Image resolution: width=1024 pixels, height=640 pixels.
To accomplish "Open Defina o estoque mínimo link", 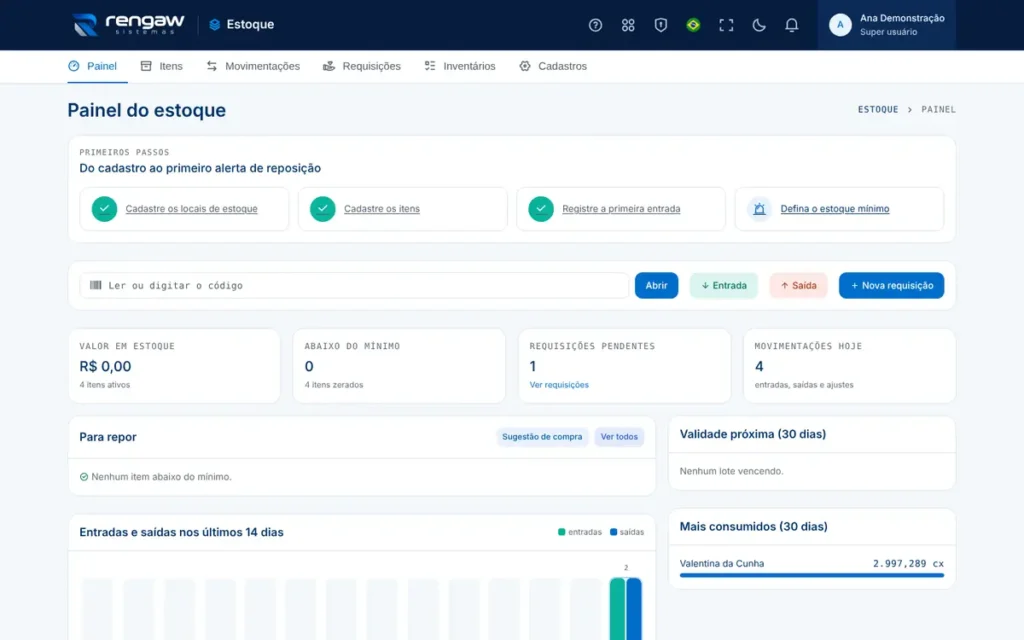I will tap(835, 209).
